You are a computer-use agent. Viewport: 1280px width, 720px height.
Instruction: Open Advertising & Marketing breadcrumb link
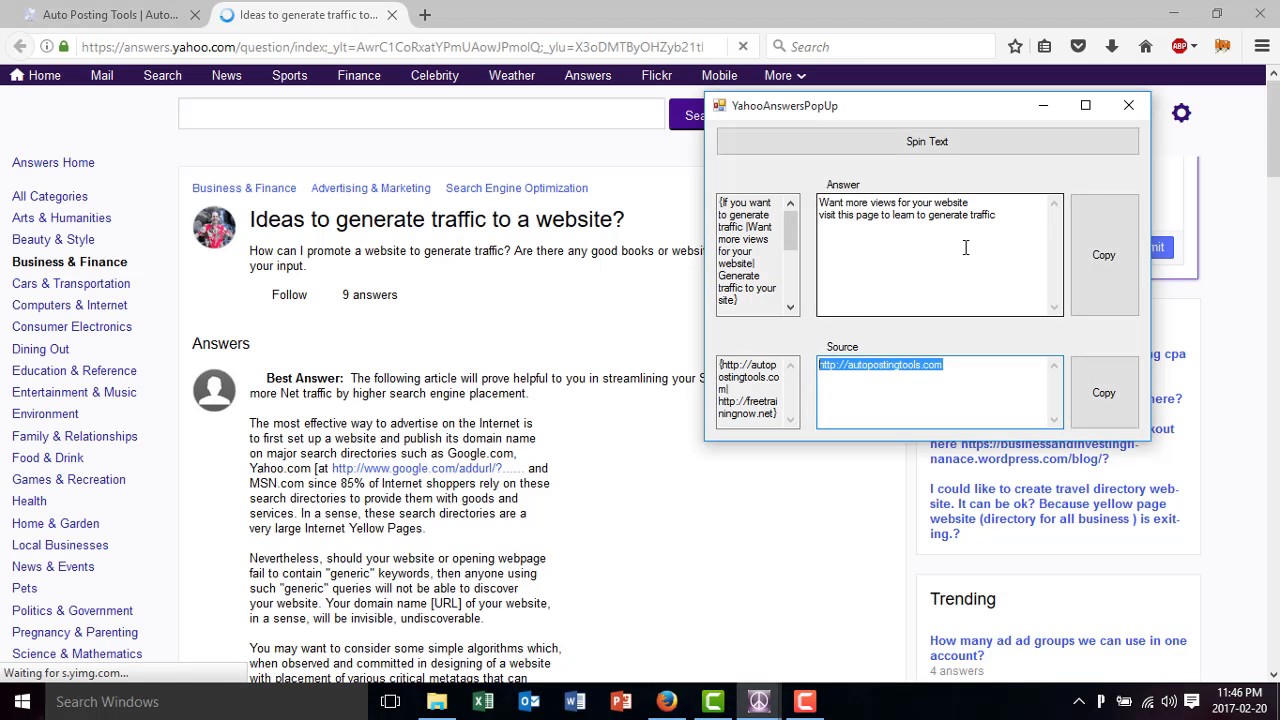(371, 188)
